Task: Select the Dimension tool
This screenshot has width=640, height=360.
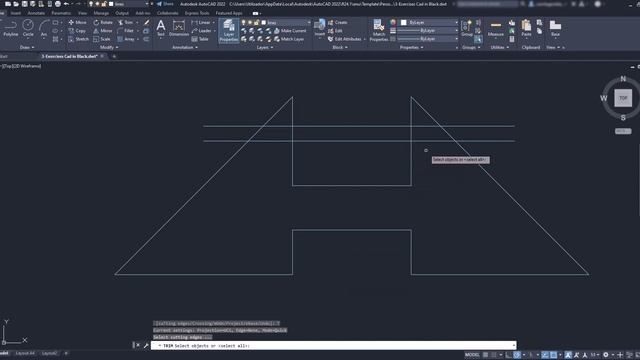Action: 179,28
